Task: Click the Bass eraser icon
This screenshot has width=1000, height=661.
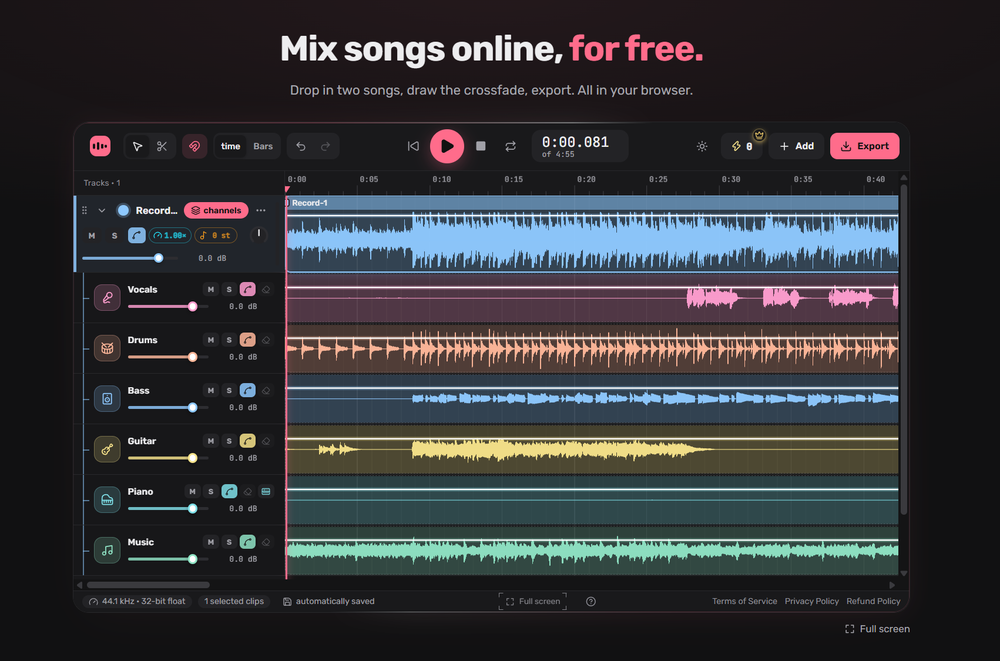Action: pyautogui.click(x=266, y=390)
